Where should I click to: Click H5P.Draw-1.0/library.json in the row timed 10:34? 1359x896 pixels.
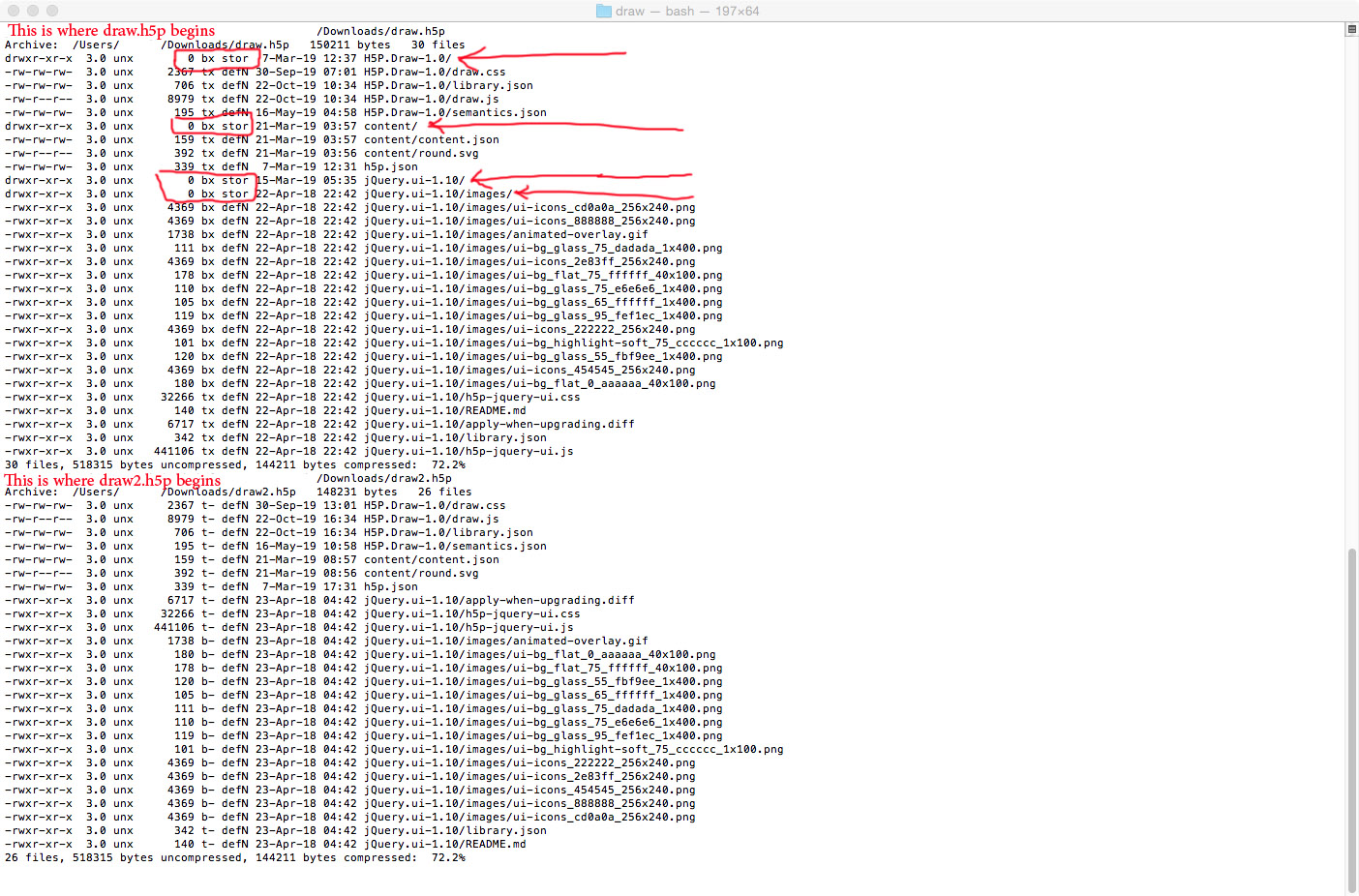point(448,85)
